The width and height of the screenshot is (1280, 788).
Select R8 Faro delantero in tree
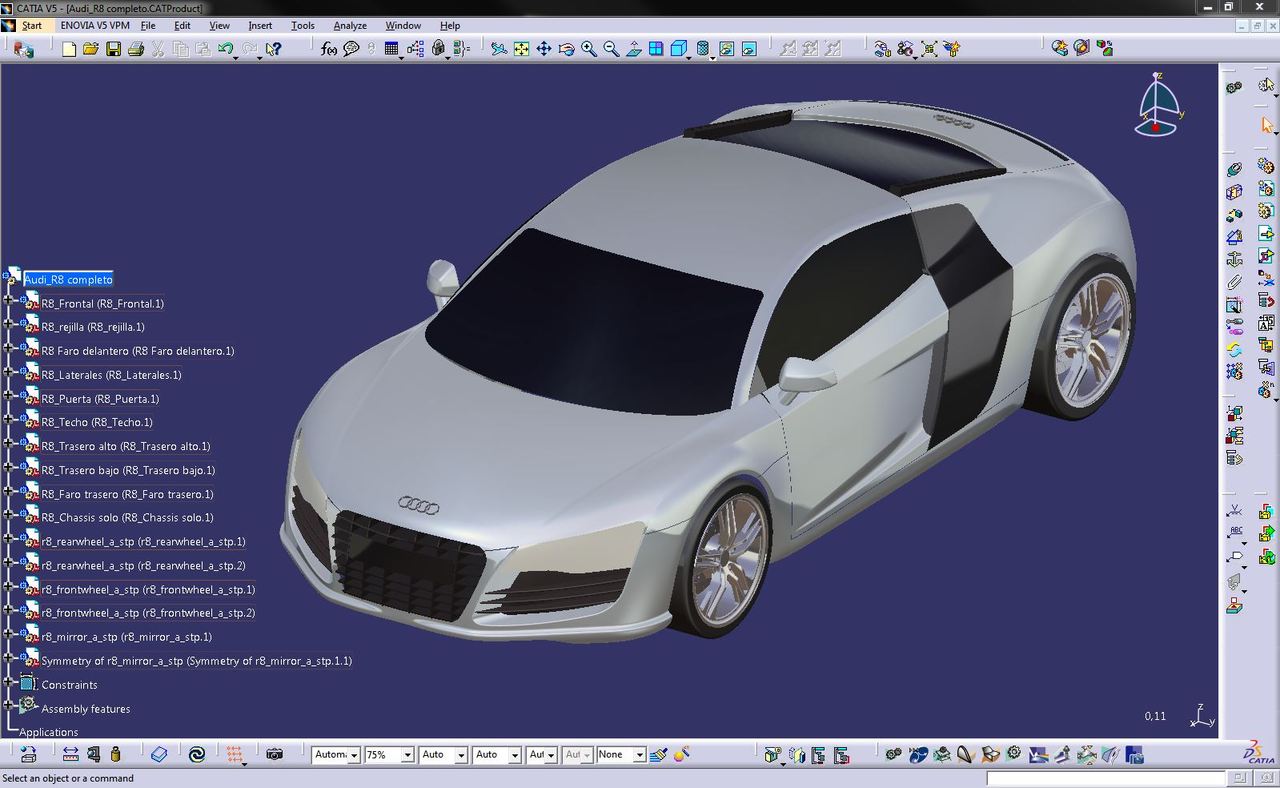(x=138, y=351)
